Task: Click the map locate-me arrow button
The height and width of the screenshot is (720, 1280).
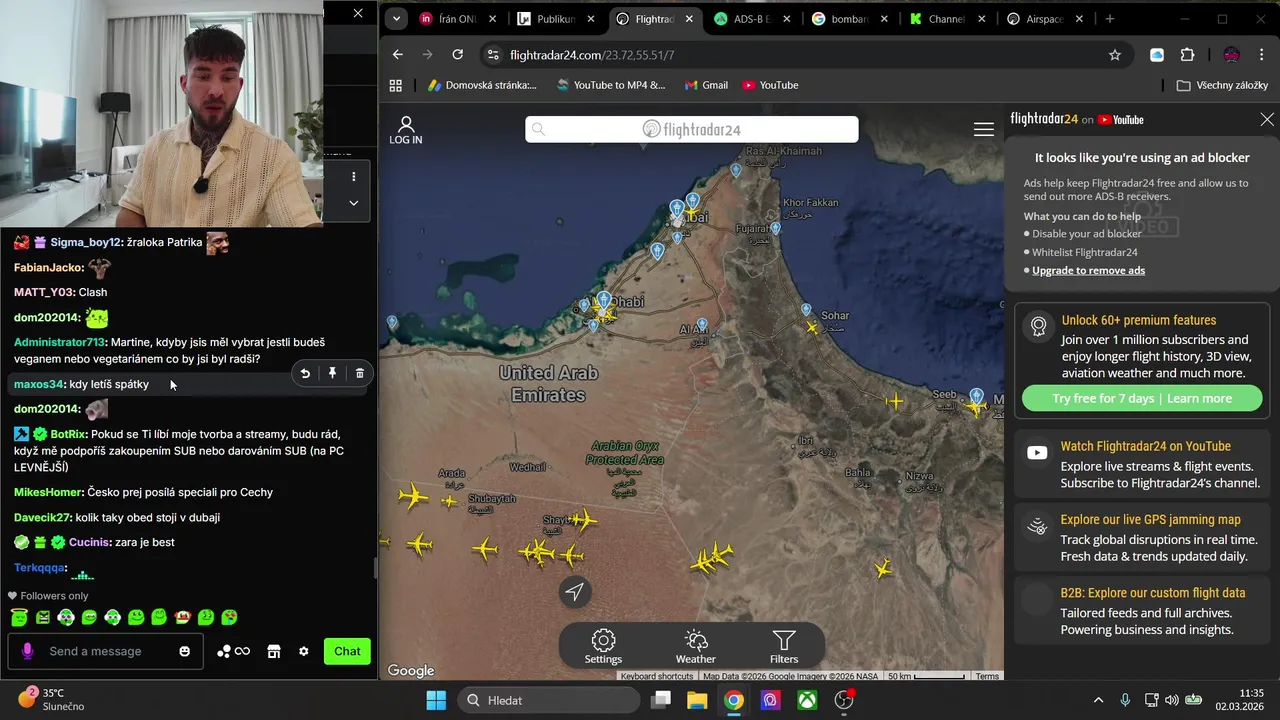Action: click(x=574, y=592)
